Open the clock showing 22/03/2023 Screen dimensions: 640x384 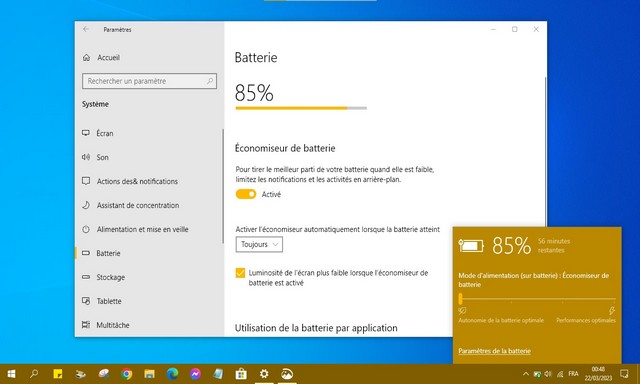click(x=598, y=374)
